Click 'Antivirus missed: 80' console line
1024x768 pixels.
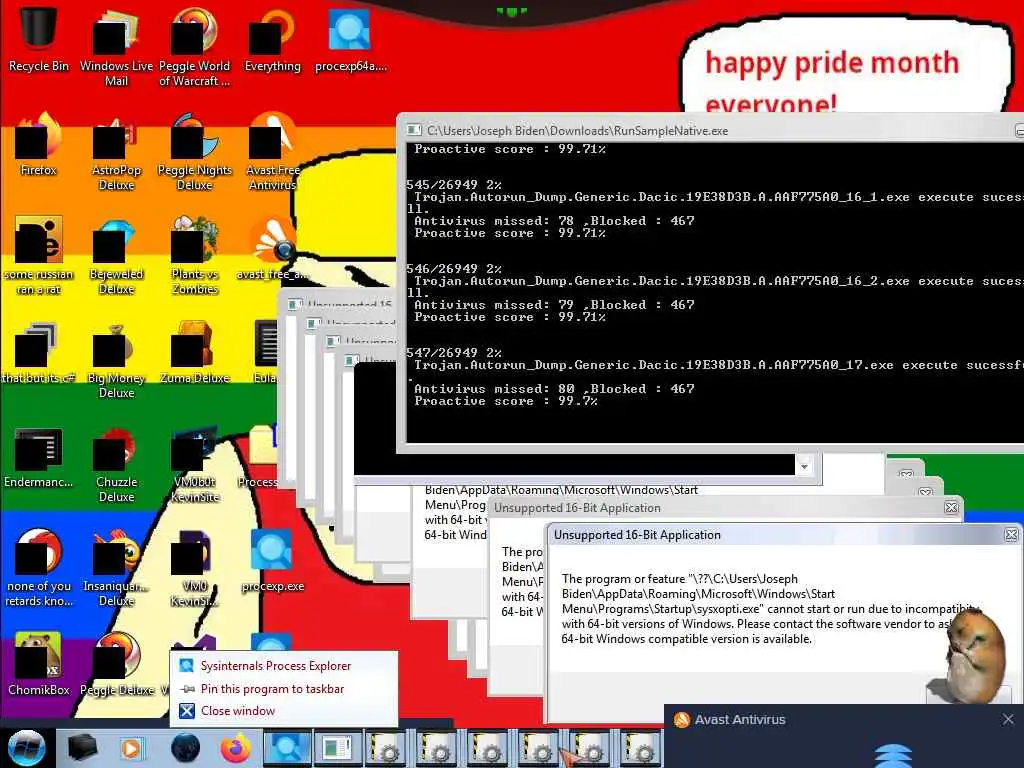554,389
